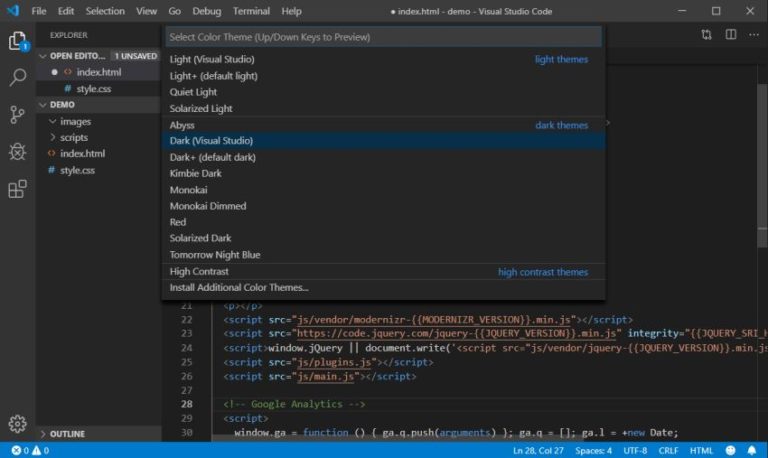Choose the Kimbie Dark theme

(384, 173)
